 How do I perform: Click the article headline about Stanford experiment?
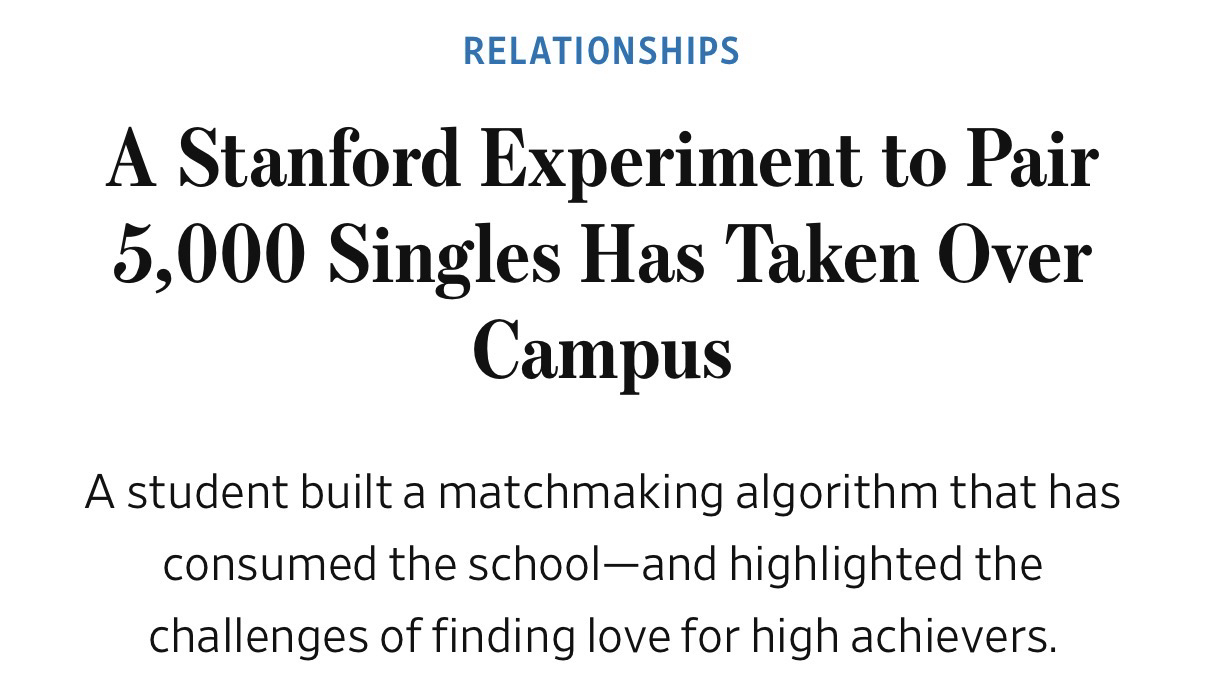tap(601, 255)
